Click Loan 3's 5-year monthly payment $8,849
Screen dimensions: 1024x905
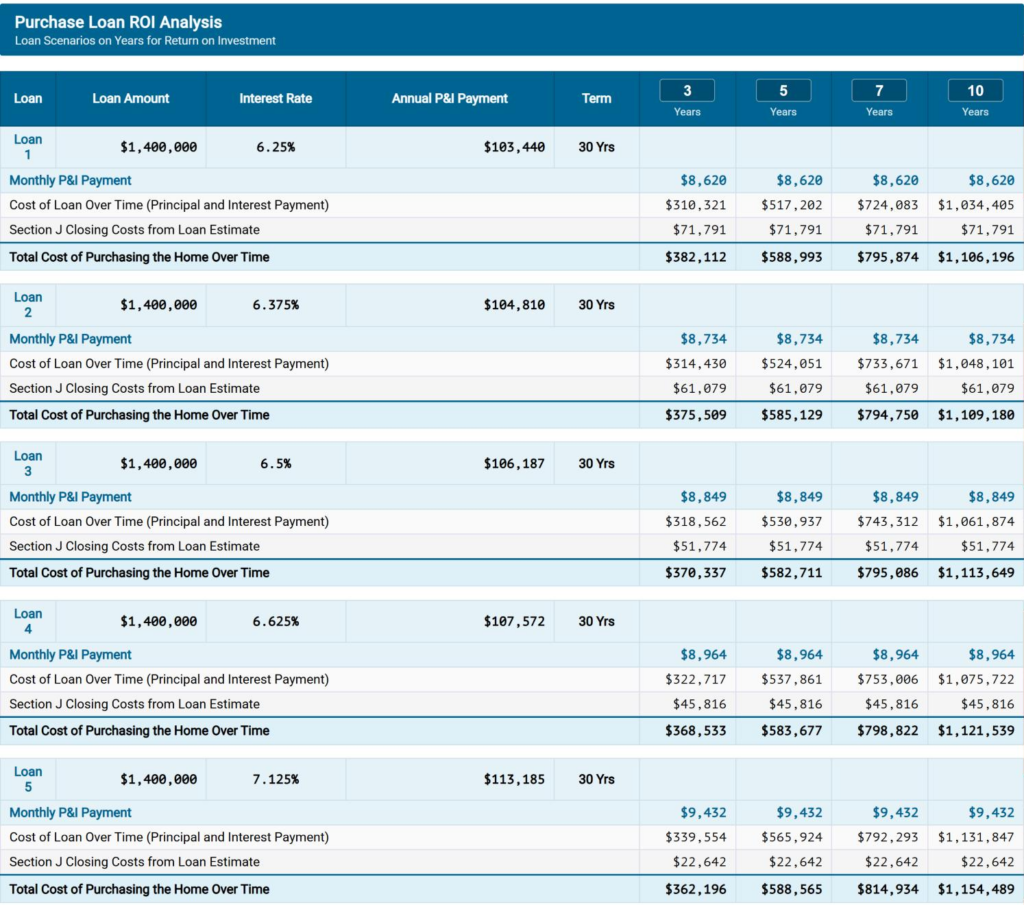click(799, 498)
